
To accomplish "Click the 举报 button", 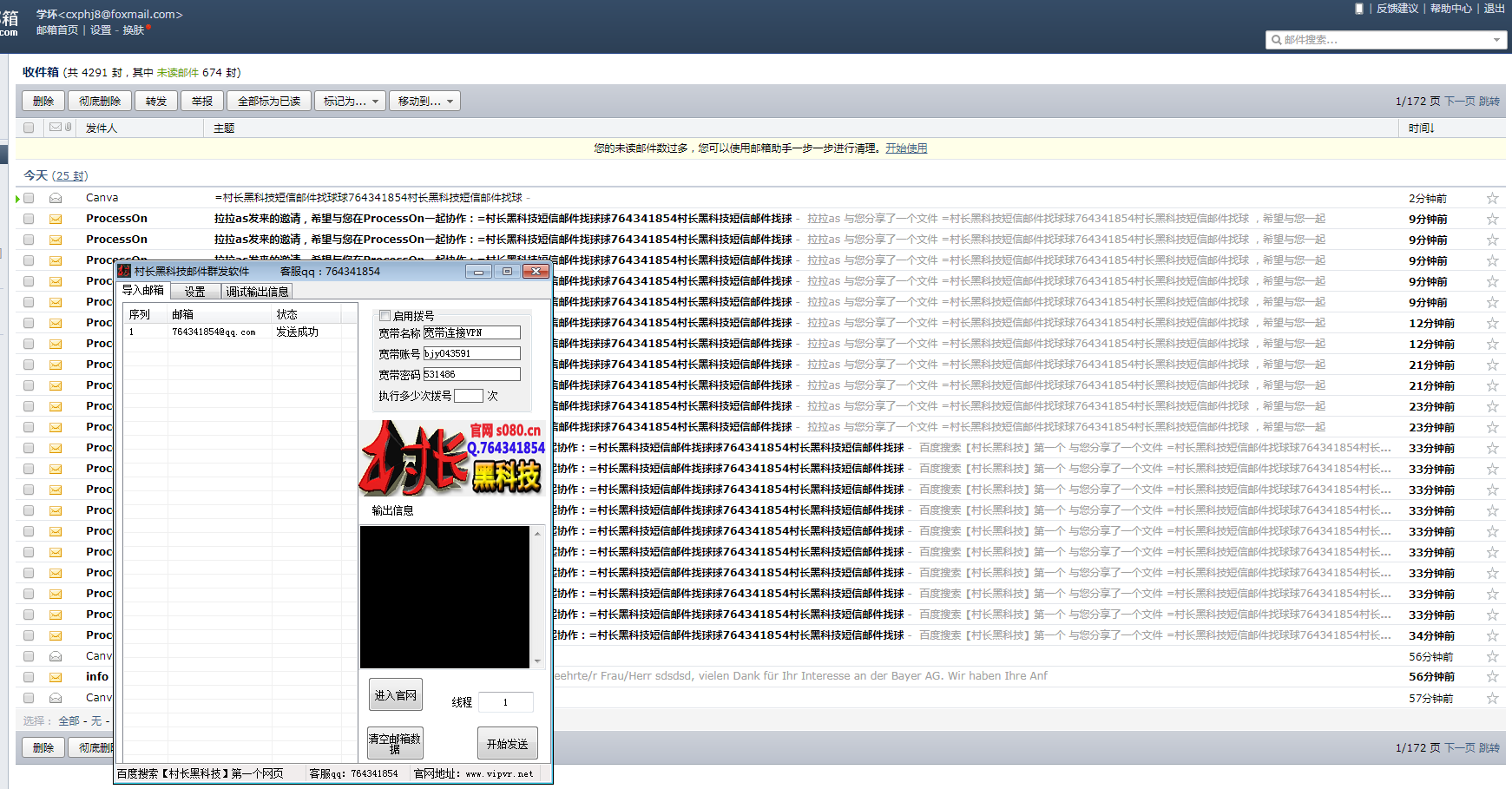I will pos(202,102).
